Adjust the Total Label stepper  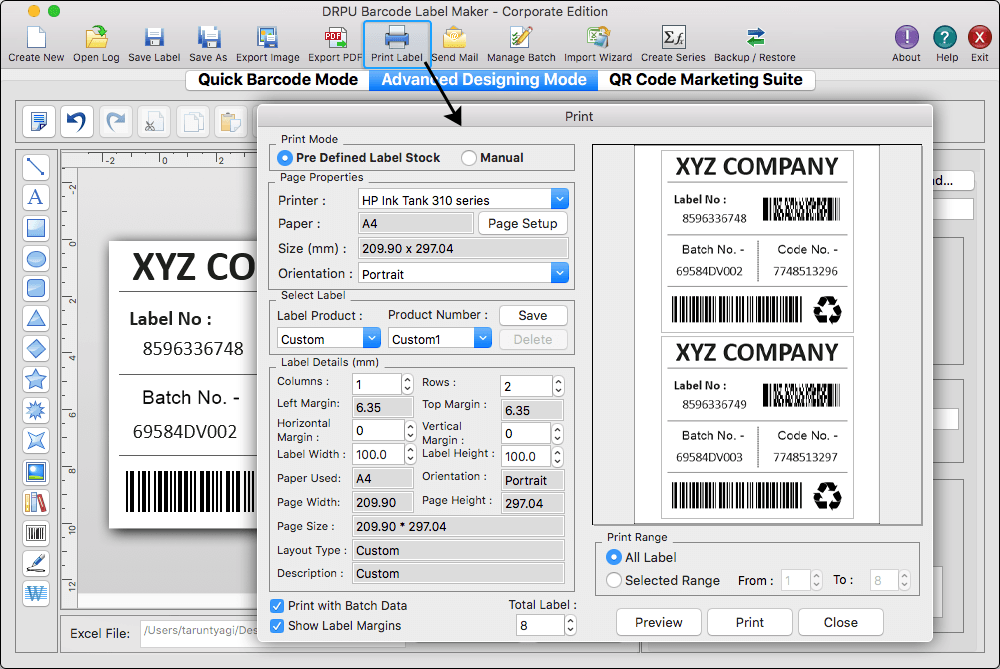pyautogui.click(x=570, y=625)
